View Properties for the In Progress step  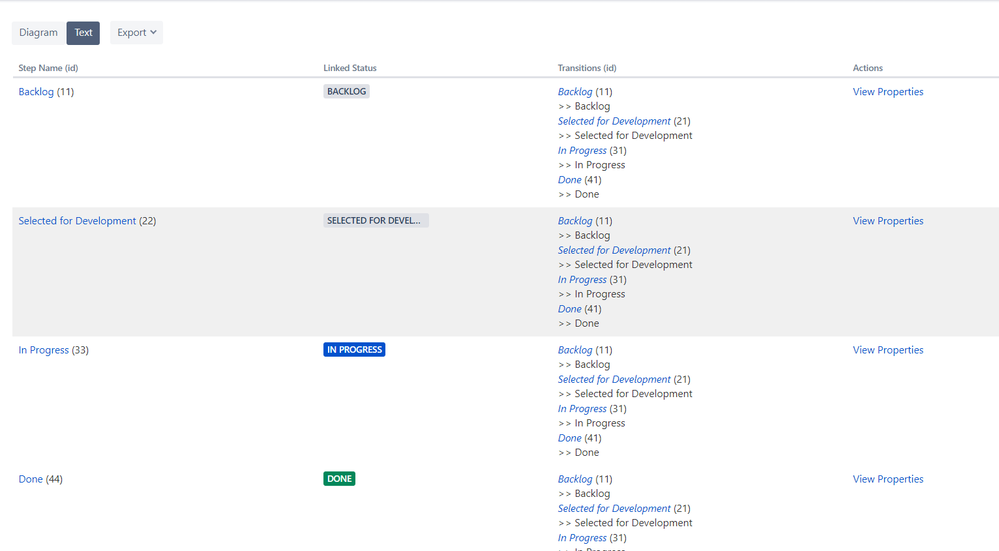(x=888, y=350)
